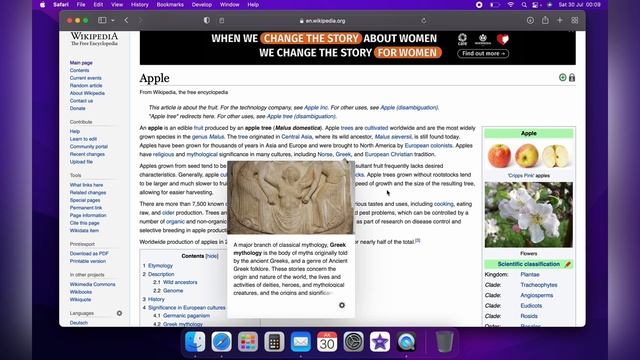
Task: Click the en.wikipedia.org address bar
Action: pyautogui.click(x=322, y=20)
